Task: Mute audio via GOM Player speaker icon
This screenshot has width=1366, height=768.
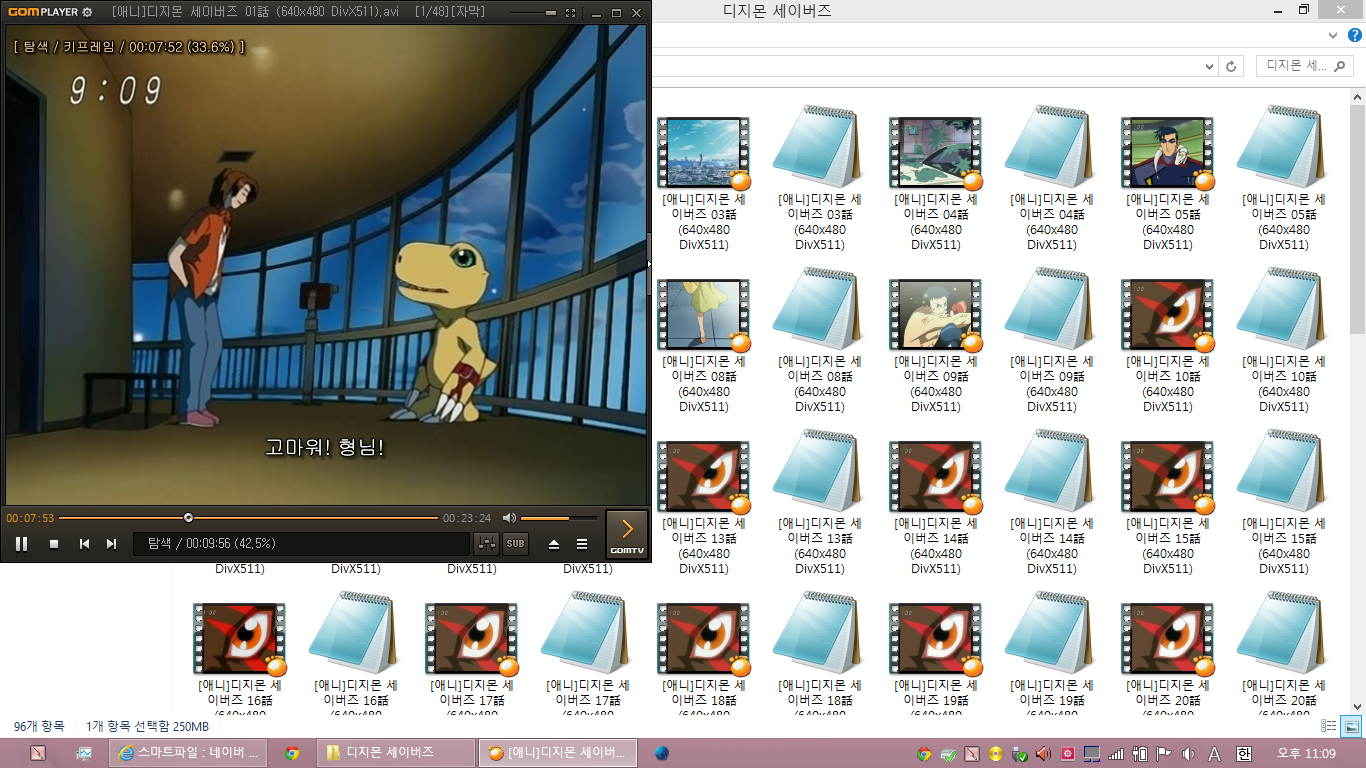Action: click(x=509, y=518)
